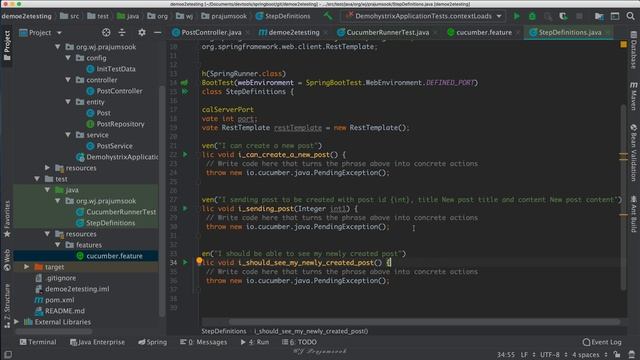Click the read-only lock status icon
Image resolution: width=640 pixels, height=360 pixels.
tap(617, 354)
